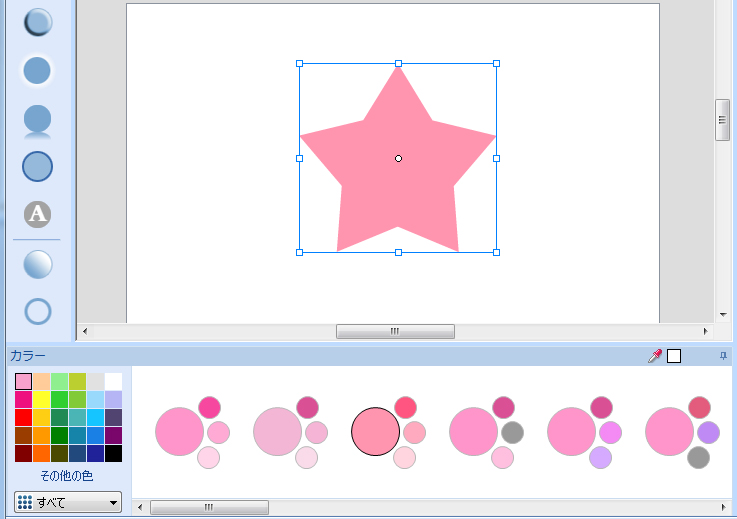
Task: Pin the カラー panel
Action: tap(723, 356)
